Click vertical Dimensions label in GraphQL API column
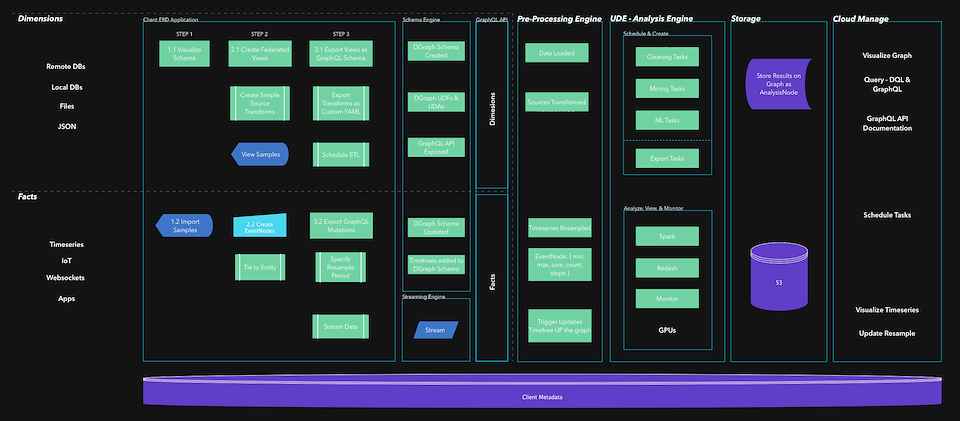The image size is (960, 421). click(492, 109)
